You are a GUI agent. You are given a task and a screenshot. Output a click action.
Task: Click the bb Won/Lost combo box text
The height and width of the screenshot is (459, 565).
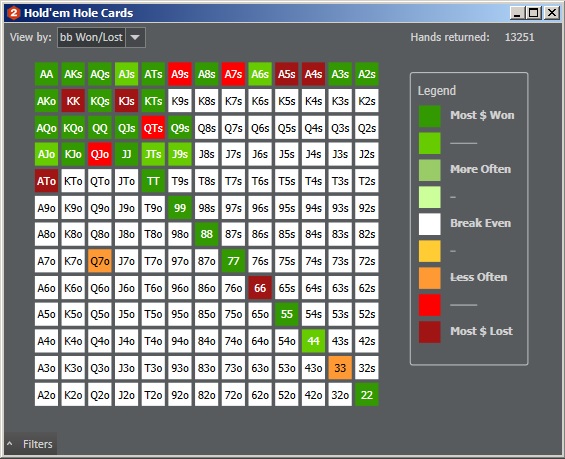[x=91, y=37]
